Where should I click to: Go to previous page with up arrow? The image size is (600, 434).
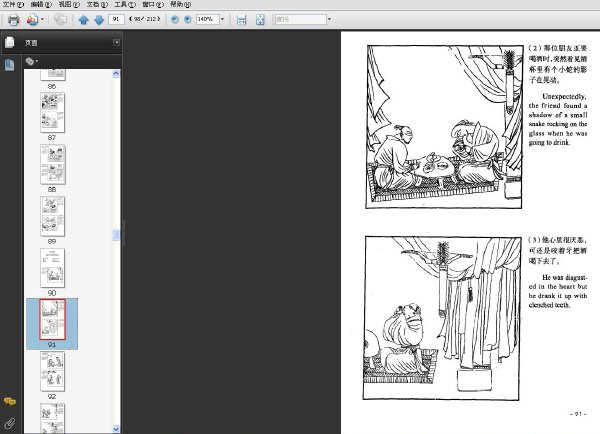pos(83,20)
